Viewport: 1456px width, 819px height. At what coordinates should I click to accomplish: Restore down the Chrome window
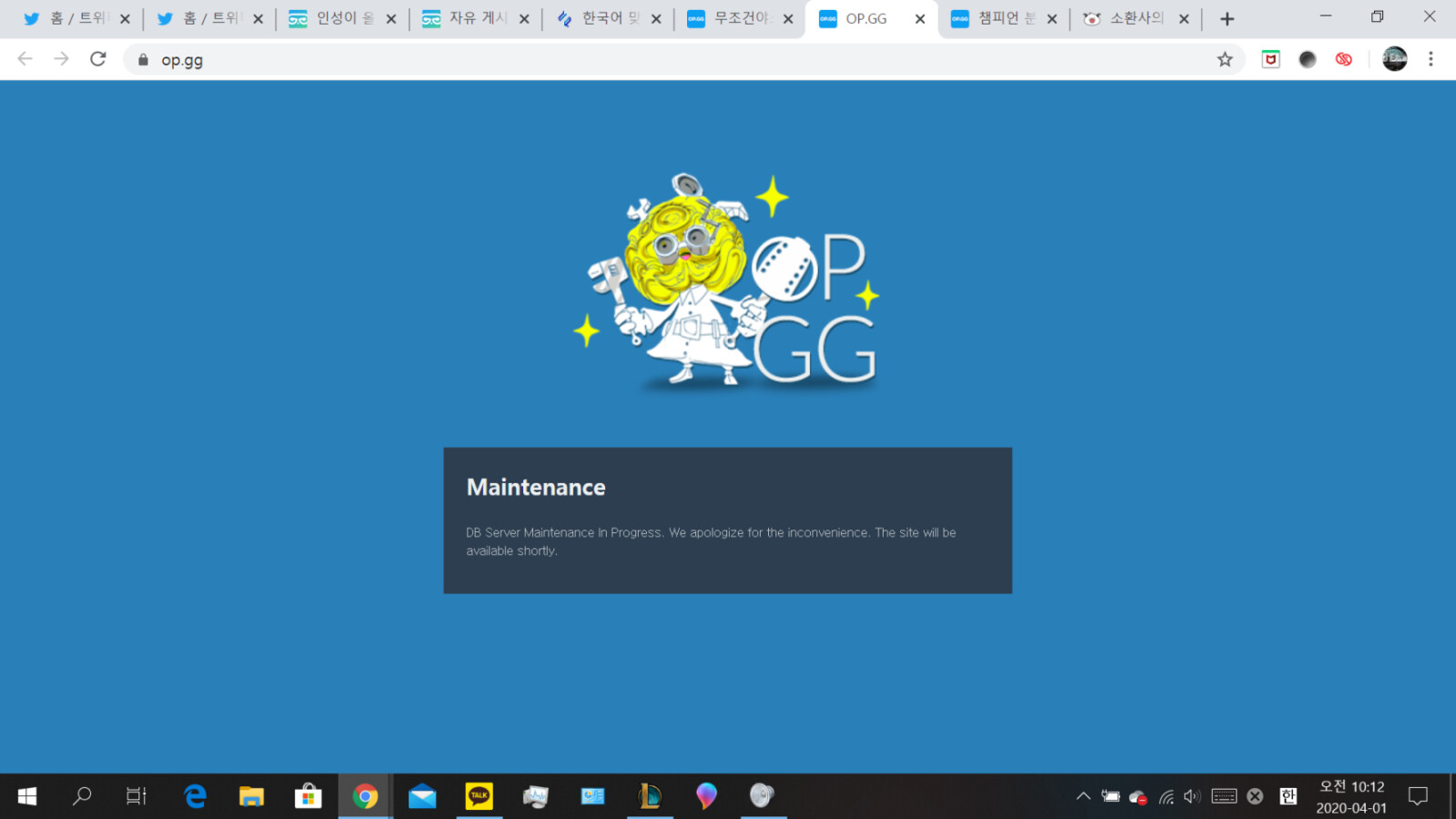point(1378,16)
